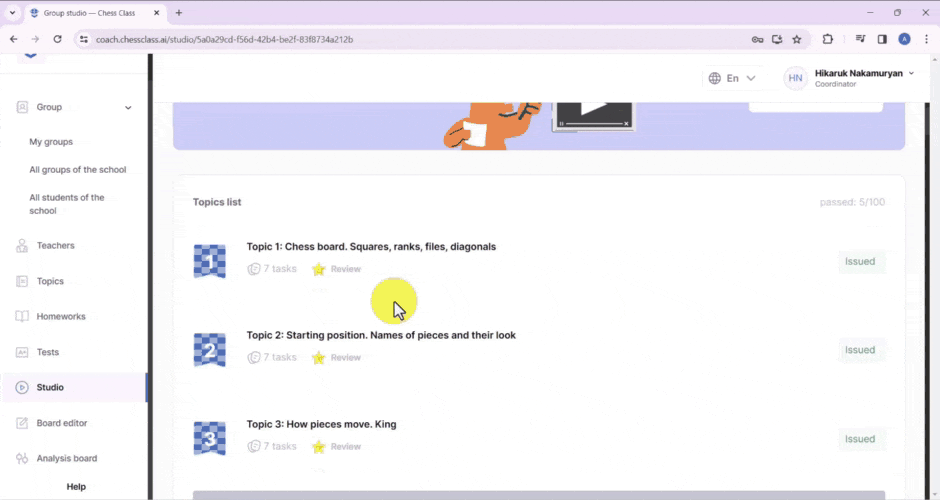Reload the page
This screenshot has width=940, height=500.
[58, 40]
